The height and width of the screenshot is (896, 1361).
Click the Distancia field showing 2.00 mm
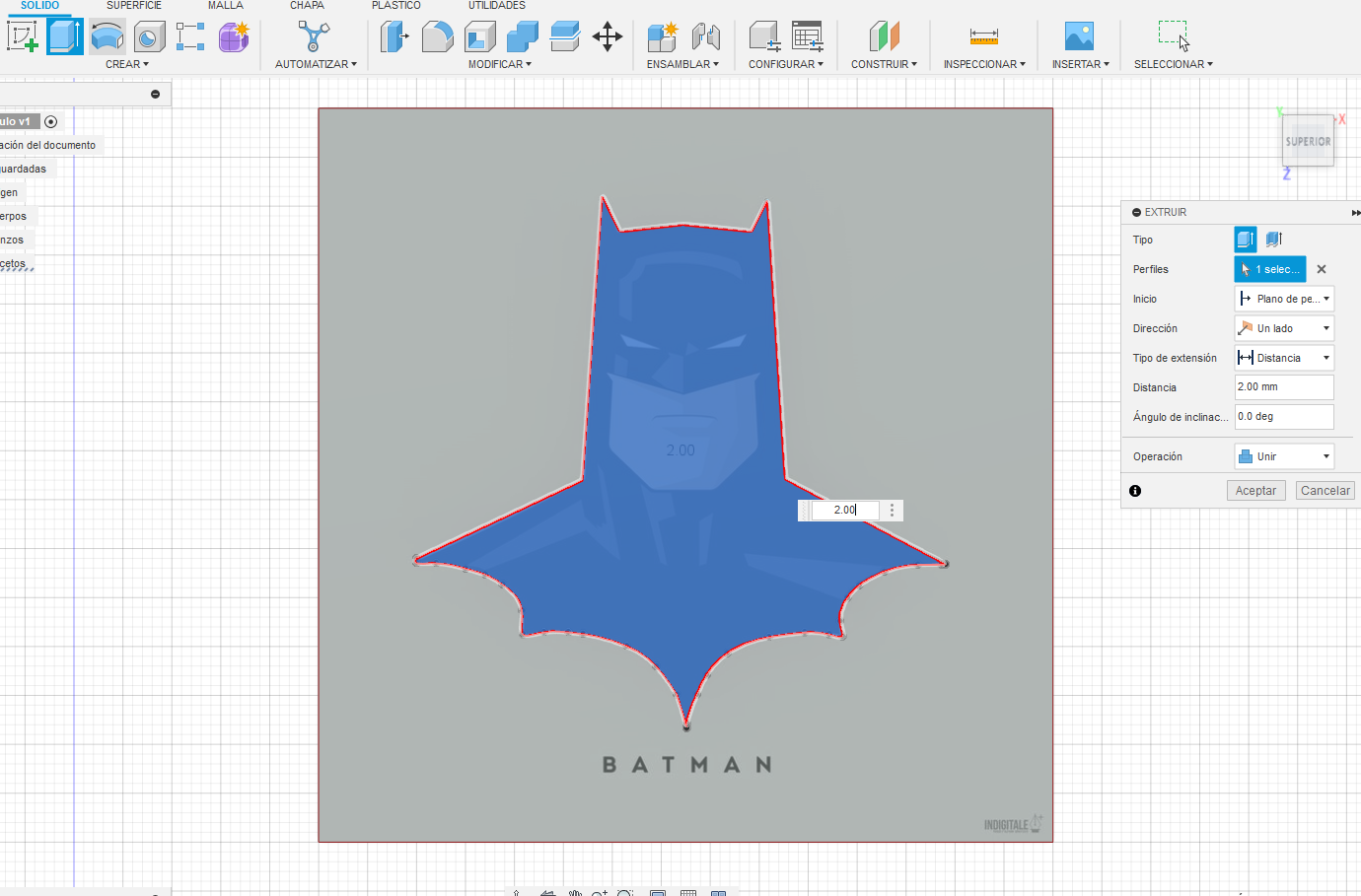1284,387
